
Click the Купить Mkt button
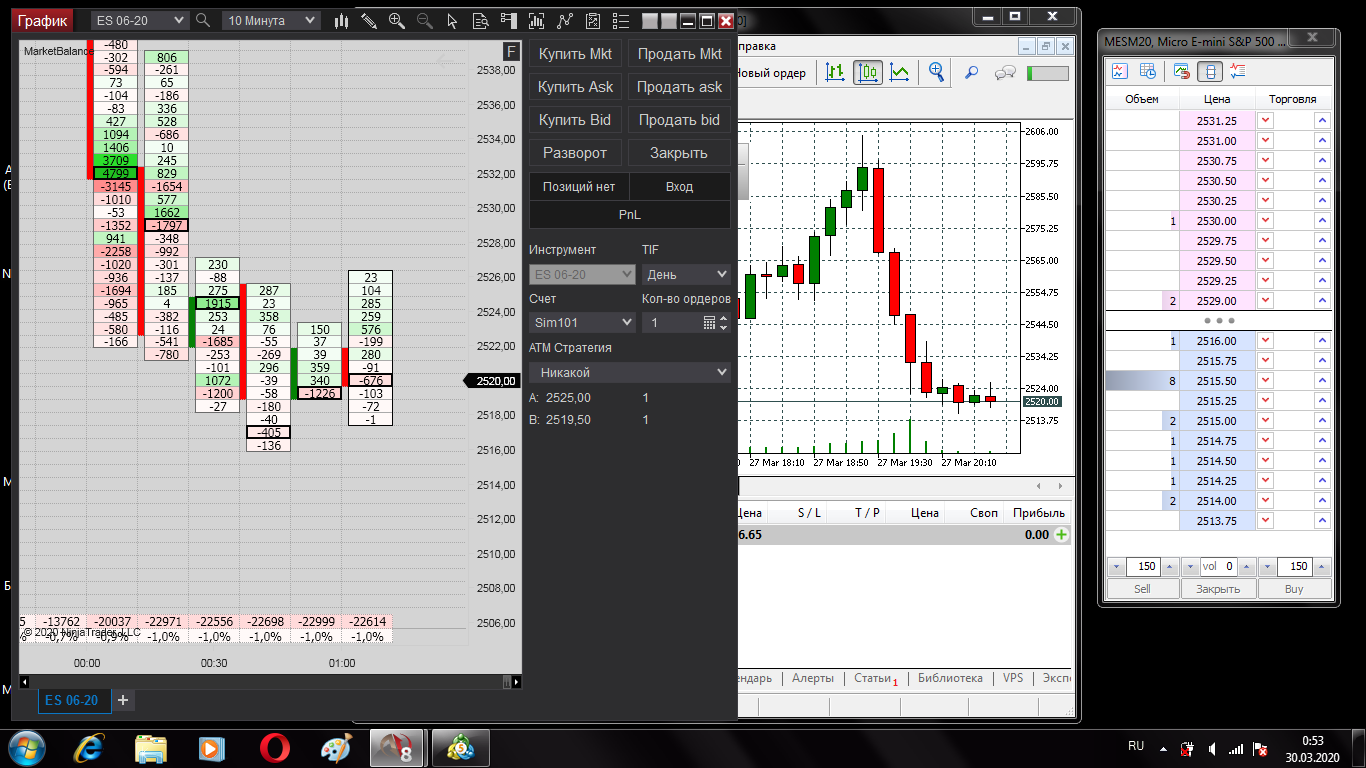pos(575,54)
